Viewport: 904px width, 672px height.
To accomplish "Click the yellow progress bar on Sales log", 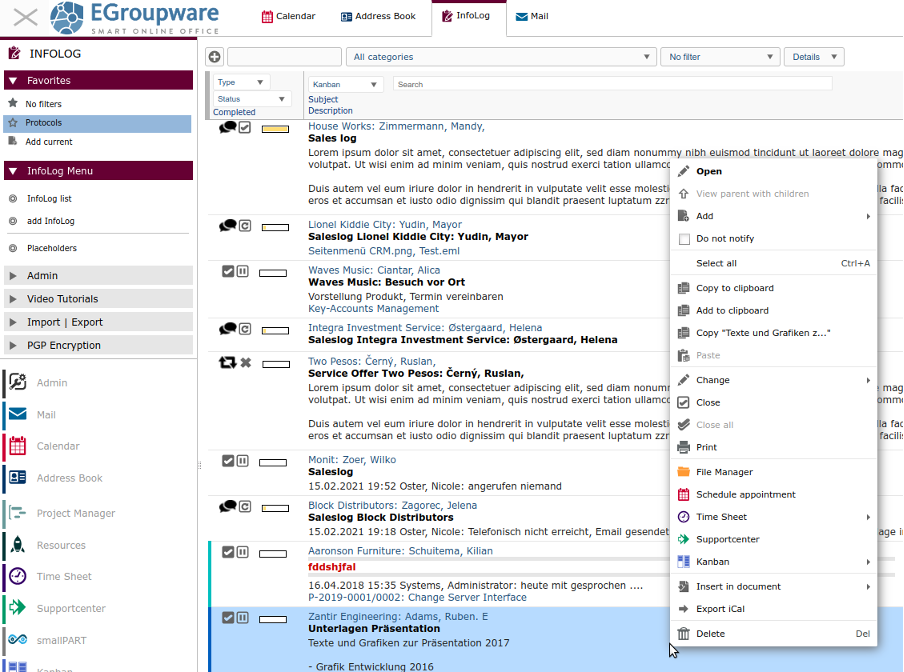I will pos(275,129).
